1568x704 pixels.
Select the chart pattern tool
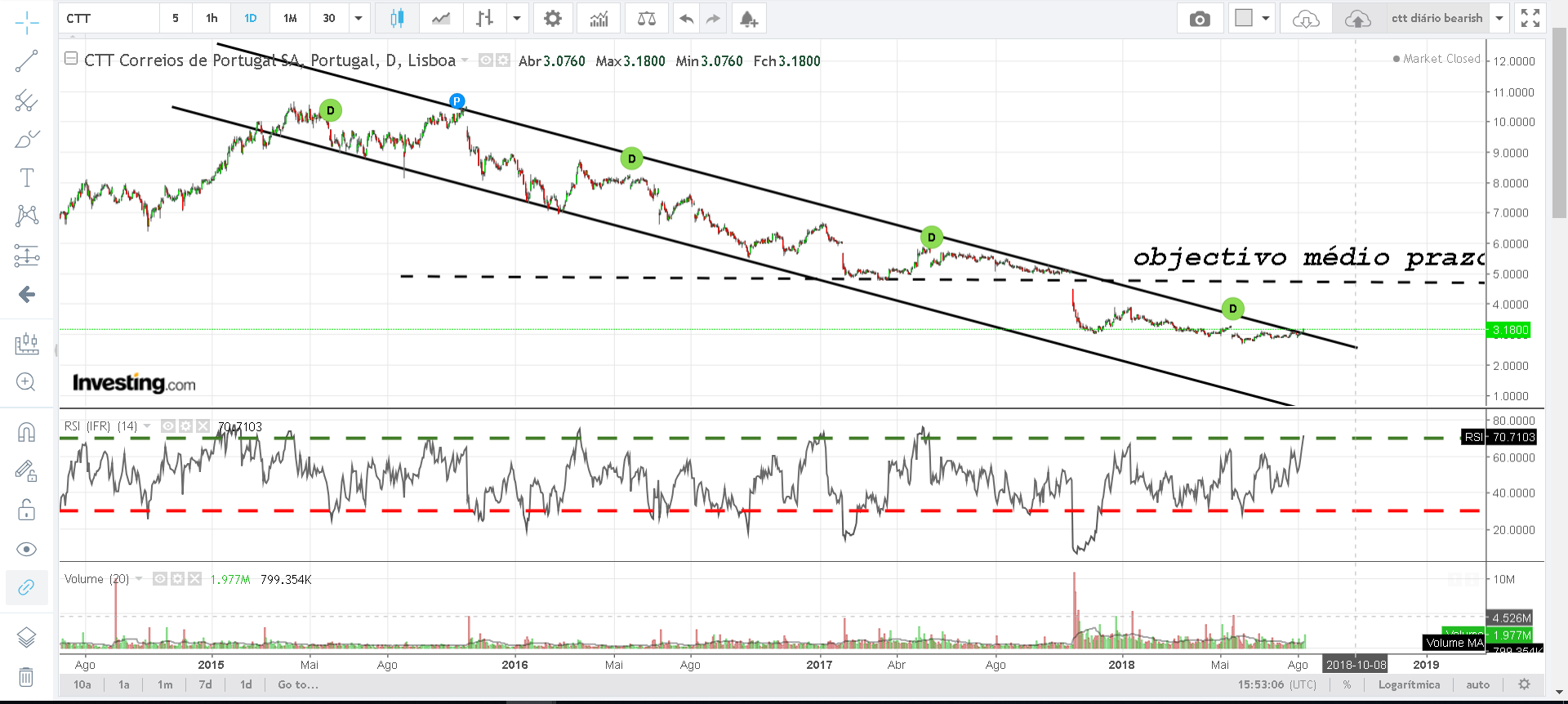[27, 216]
